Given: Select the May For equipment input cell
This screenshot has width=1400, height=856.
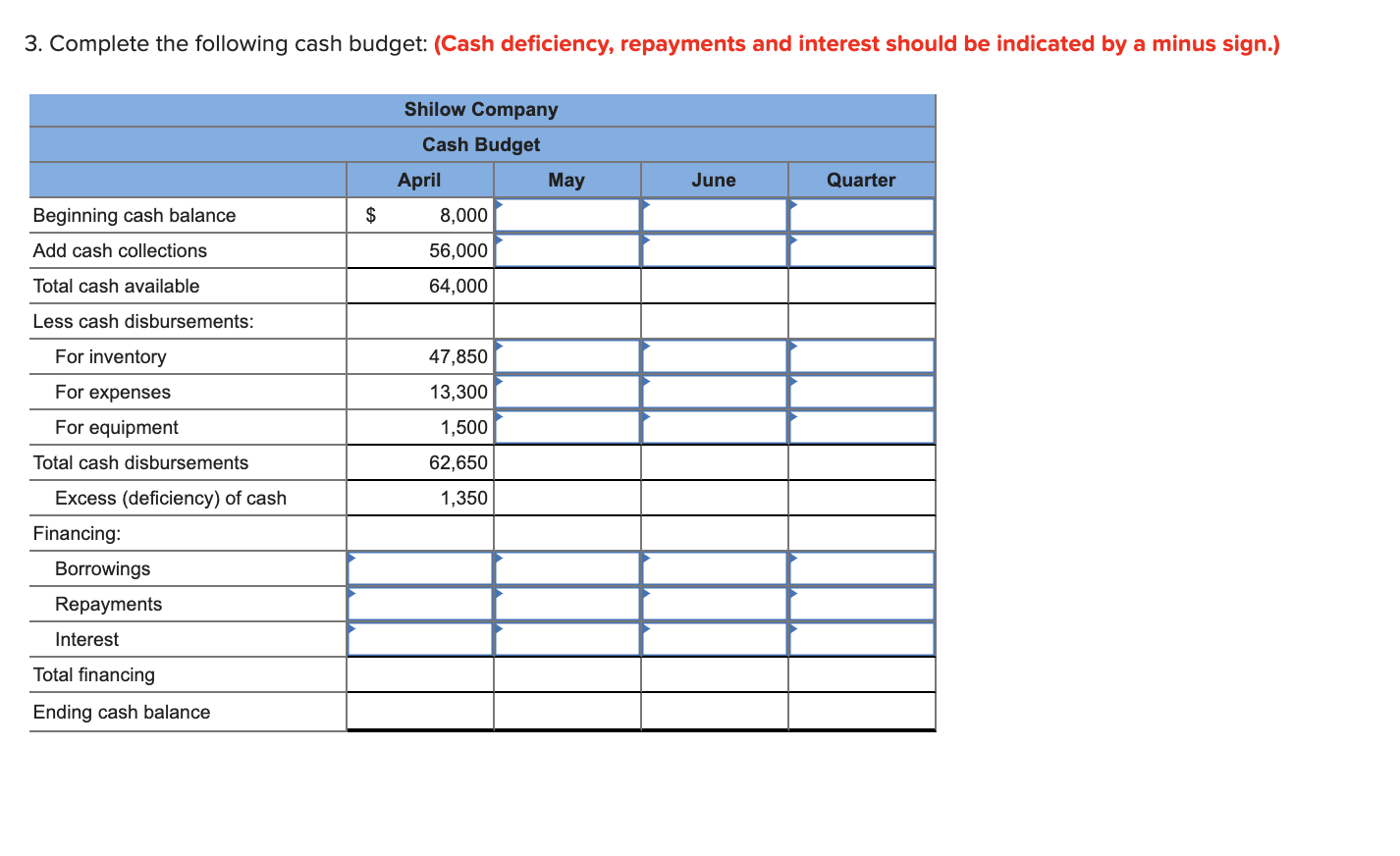Looking at the screenshot, I should click(567, 426).
